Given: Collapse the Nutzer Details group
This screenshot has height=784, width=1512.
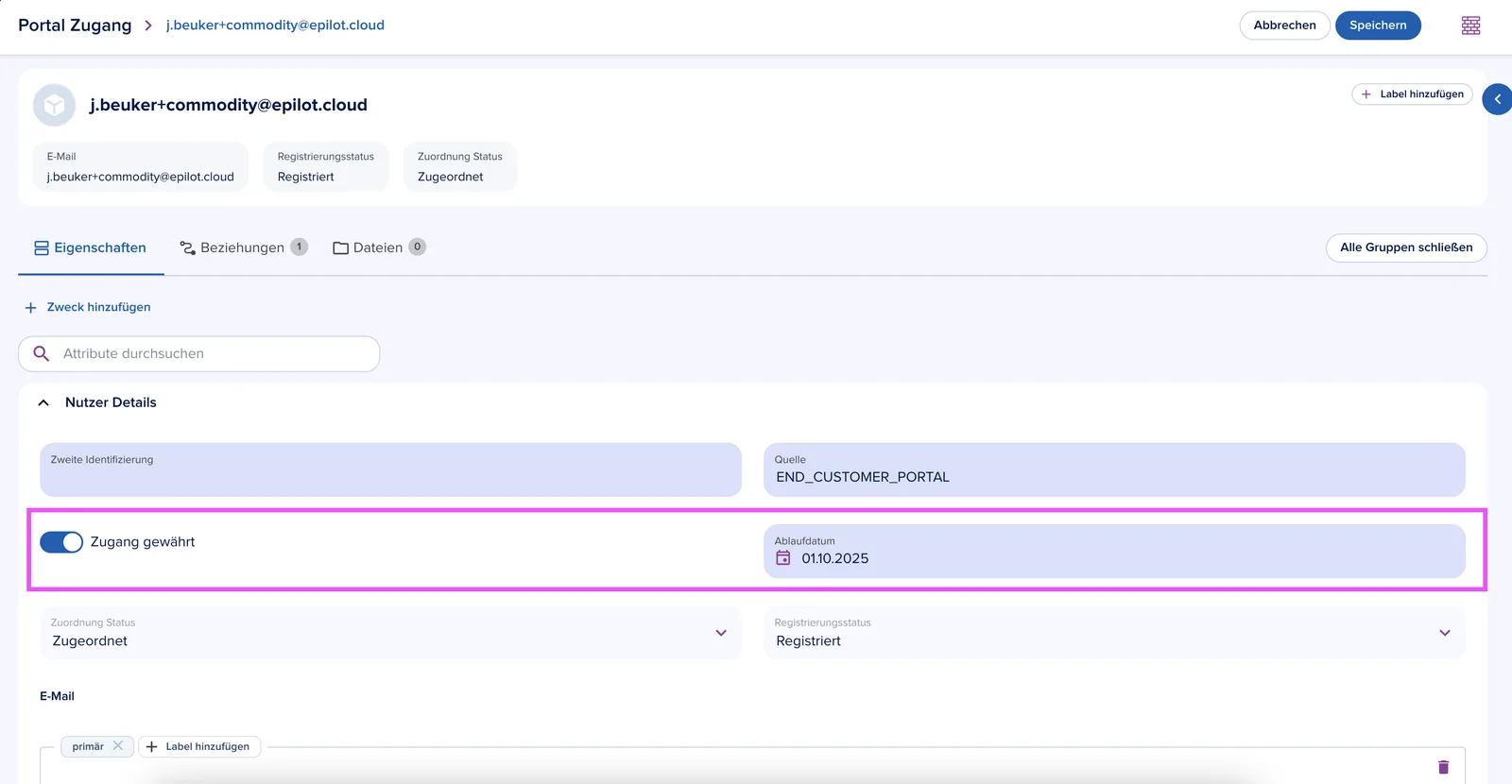Looking at the screenshot, I should (43, 402).
